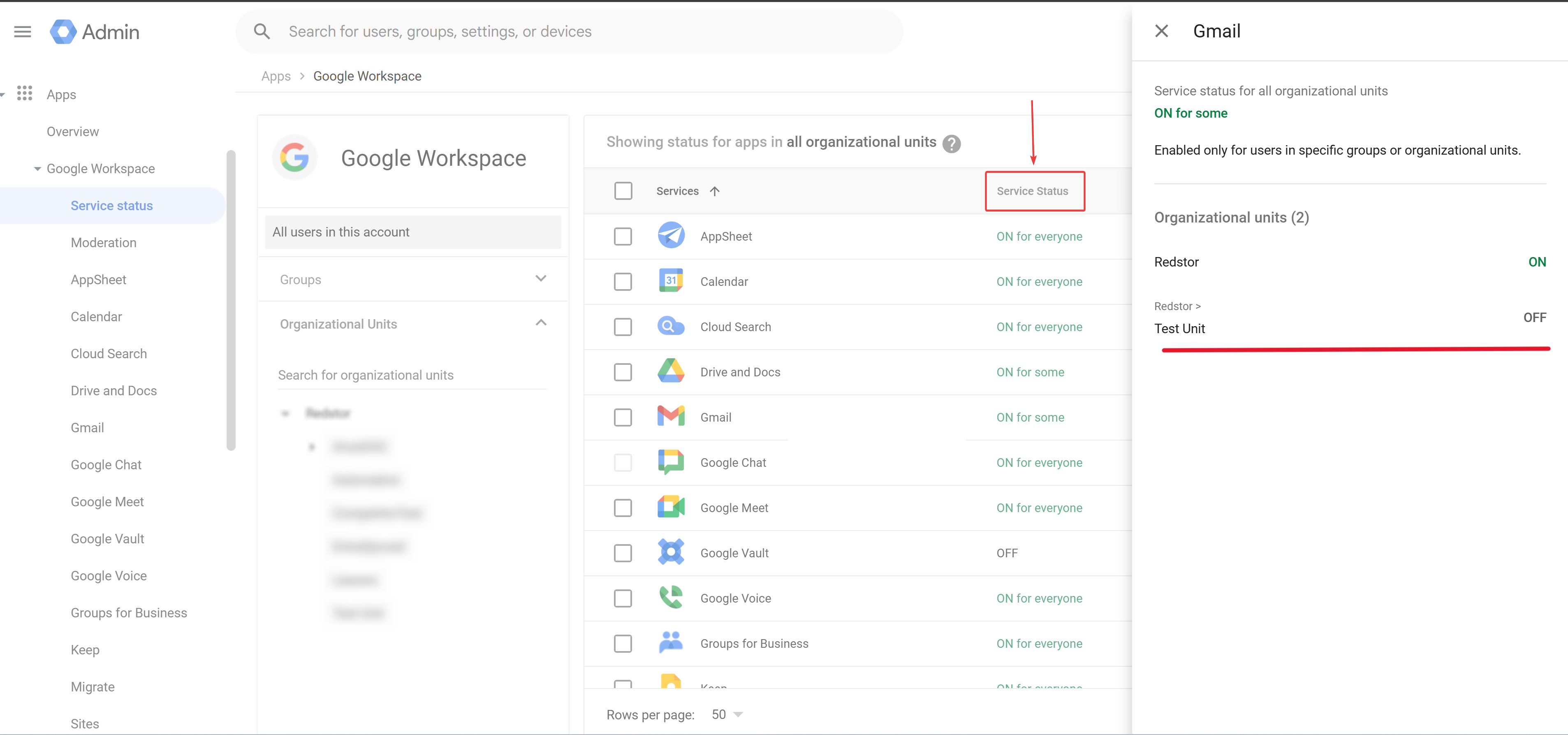Click Gmail's ON for some status
Screen dimensions: 1568x735
pyautogui.click(x=1030, y=417)
